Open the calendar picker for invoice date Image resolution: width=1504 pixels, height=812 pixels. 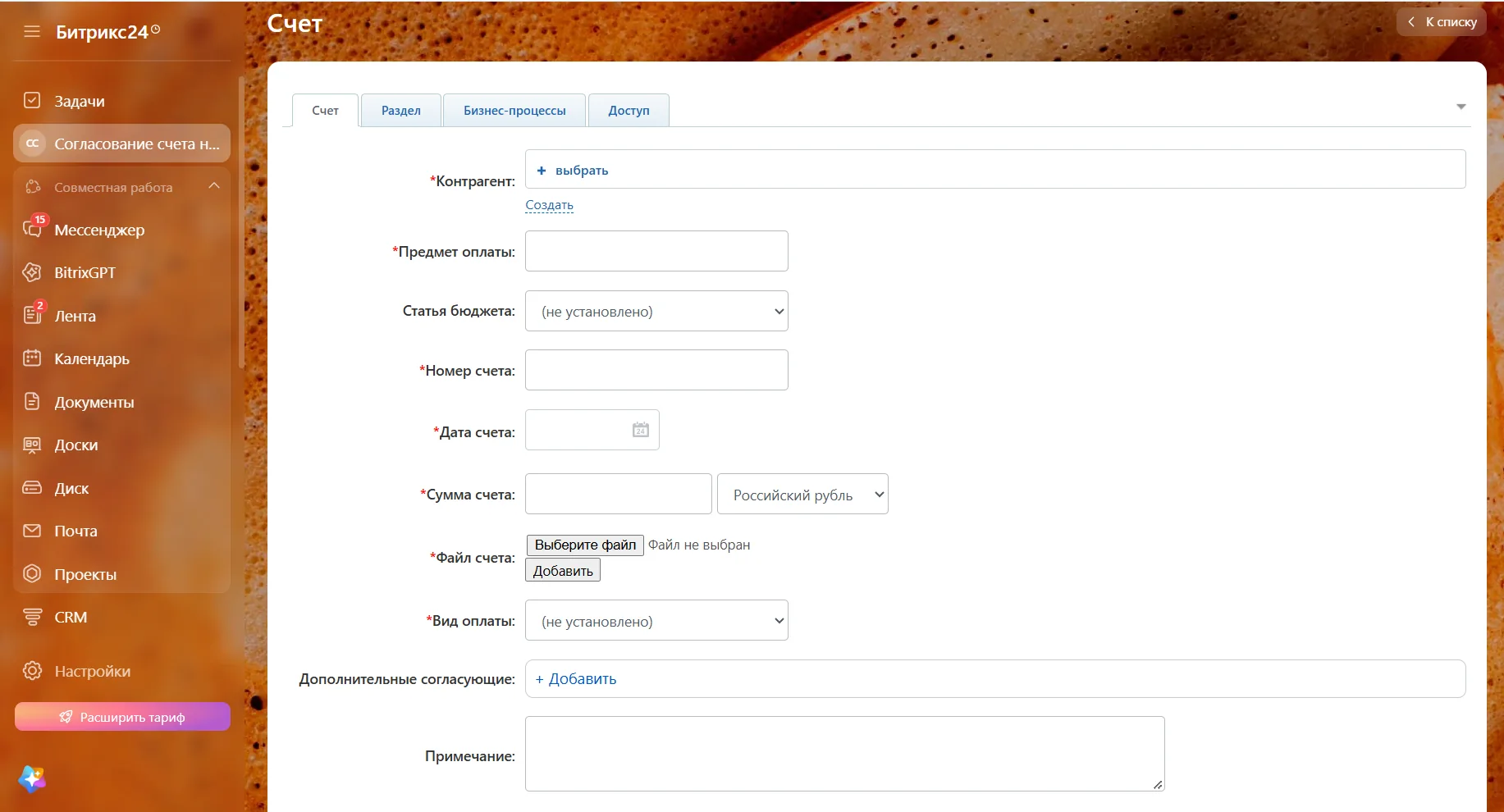point(641,430)
